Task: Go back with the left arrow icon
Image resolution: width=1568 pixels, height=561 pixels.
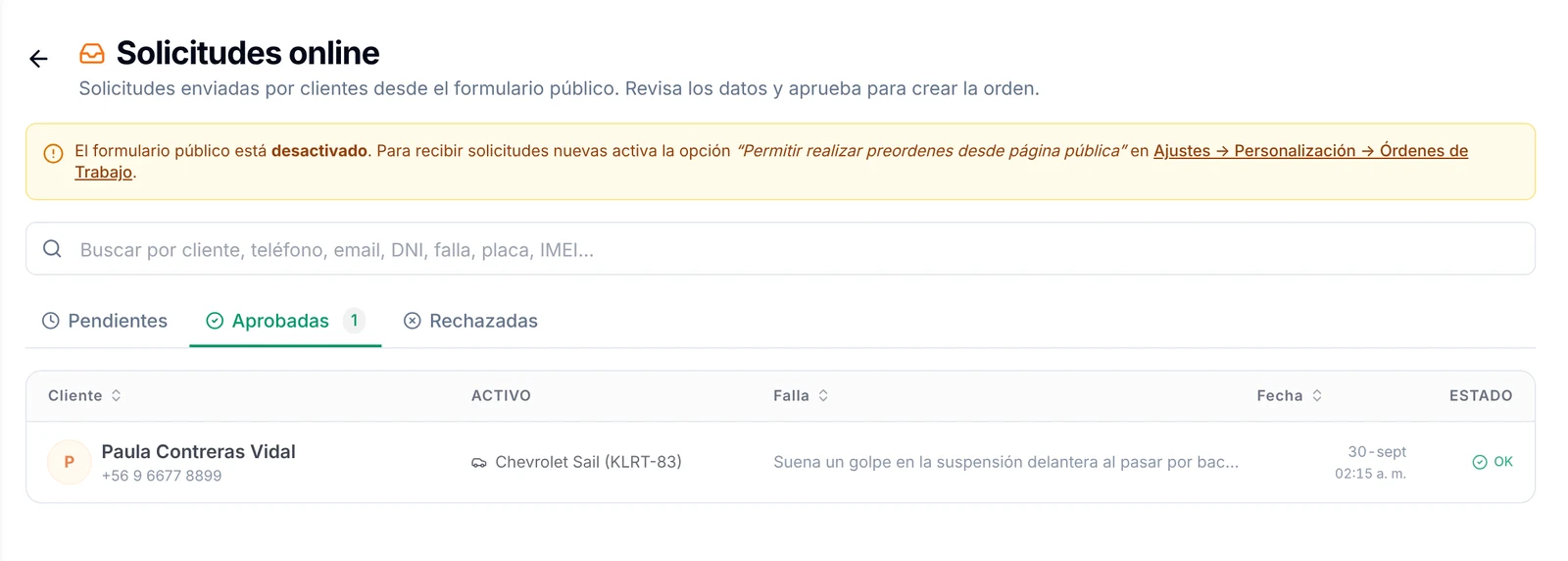Action: coord(38,59)
